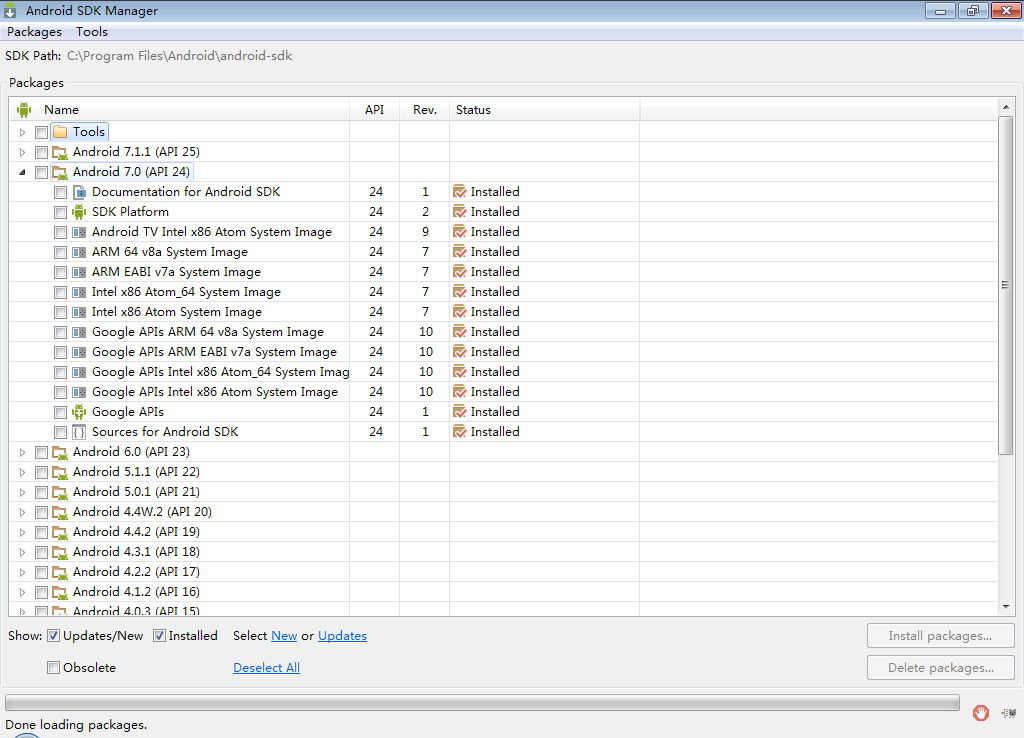Image resolution: width=1024 pixels, height=738 pixels.
Task: Expand the Android 6.0 (API 23) node
Action: click(22, 452)
